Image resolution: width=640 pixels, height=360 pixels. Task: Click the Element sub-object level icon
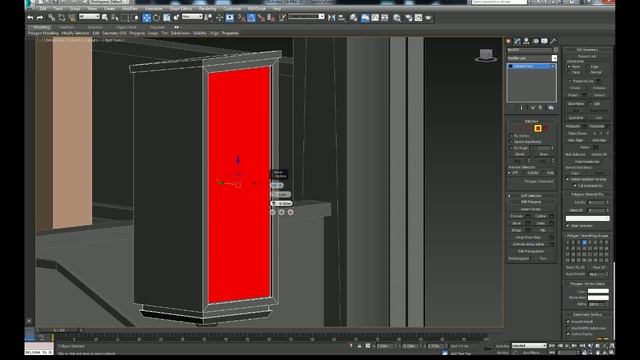click(546, 129)
